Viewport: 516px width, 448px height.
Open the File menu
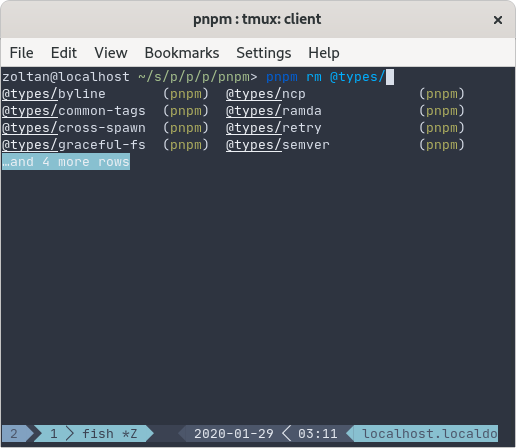[x=21, y=53]
